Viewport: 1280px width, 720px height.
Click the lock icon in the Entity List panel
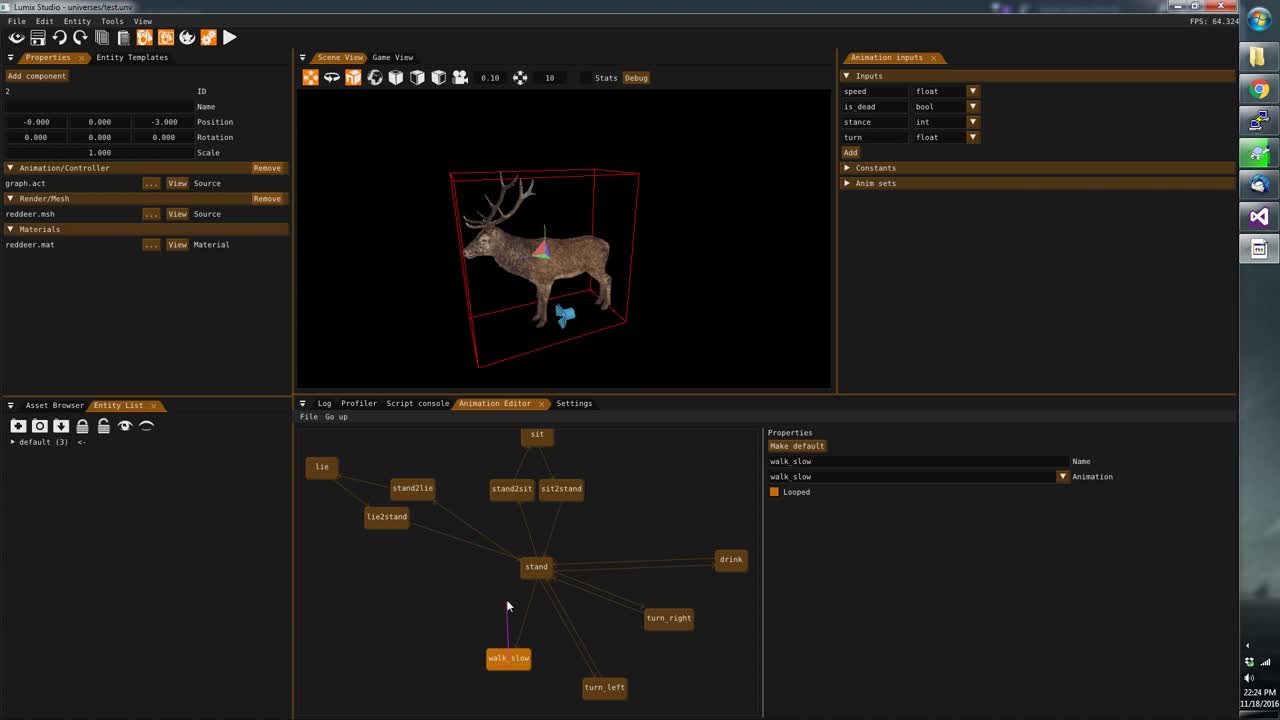coord(82,425)
